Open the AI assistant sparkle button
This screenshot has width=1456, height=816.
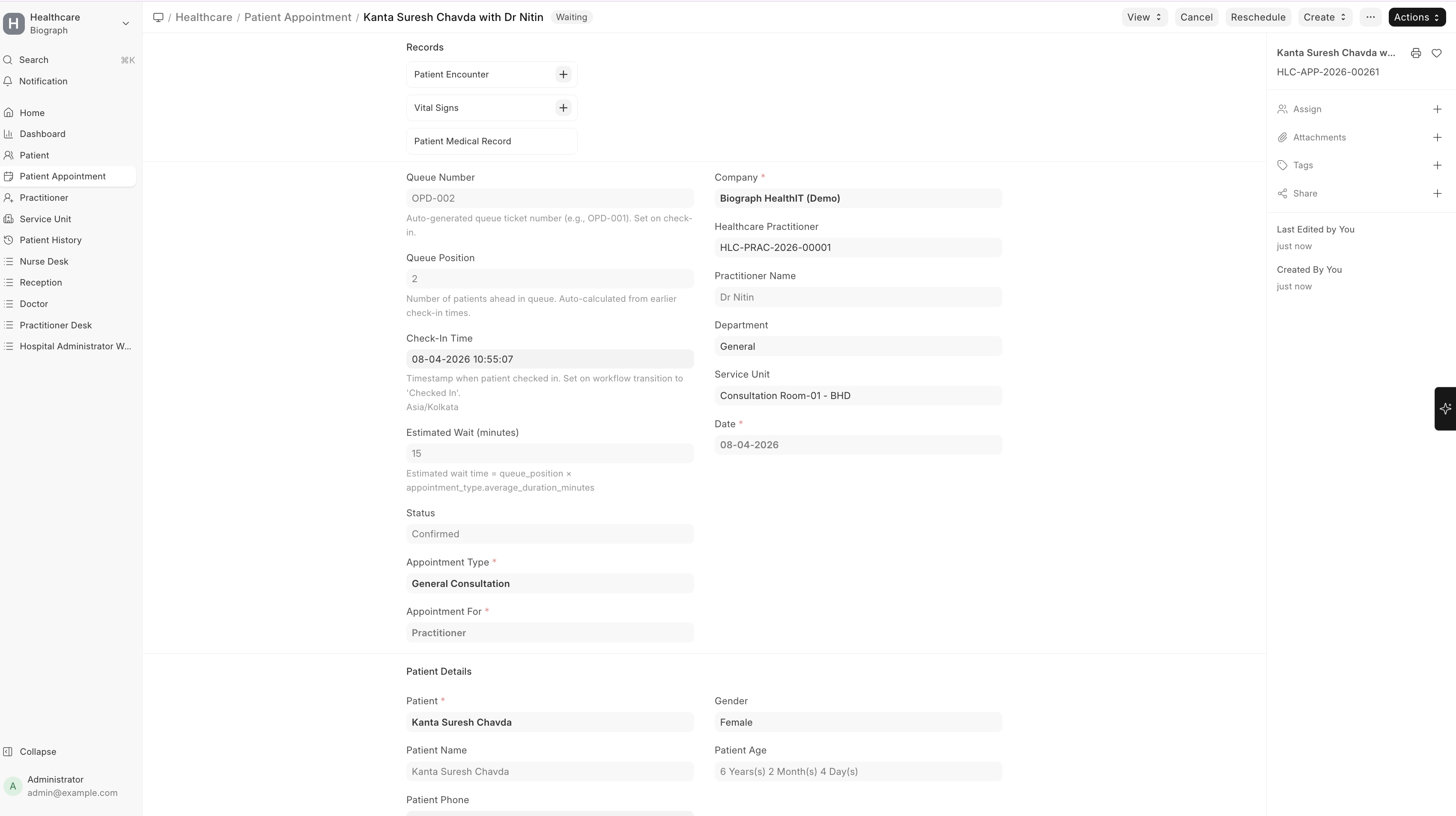point(1445,408)
